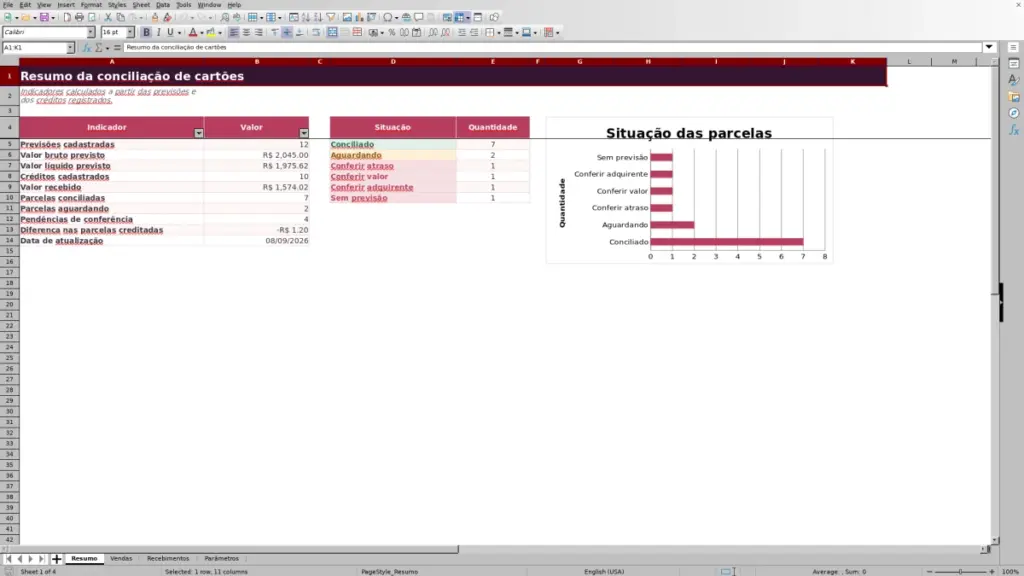Viewport: 1024px width, 576px height.
Task: Click the formula input line
Action: point(552,48)
